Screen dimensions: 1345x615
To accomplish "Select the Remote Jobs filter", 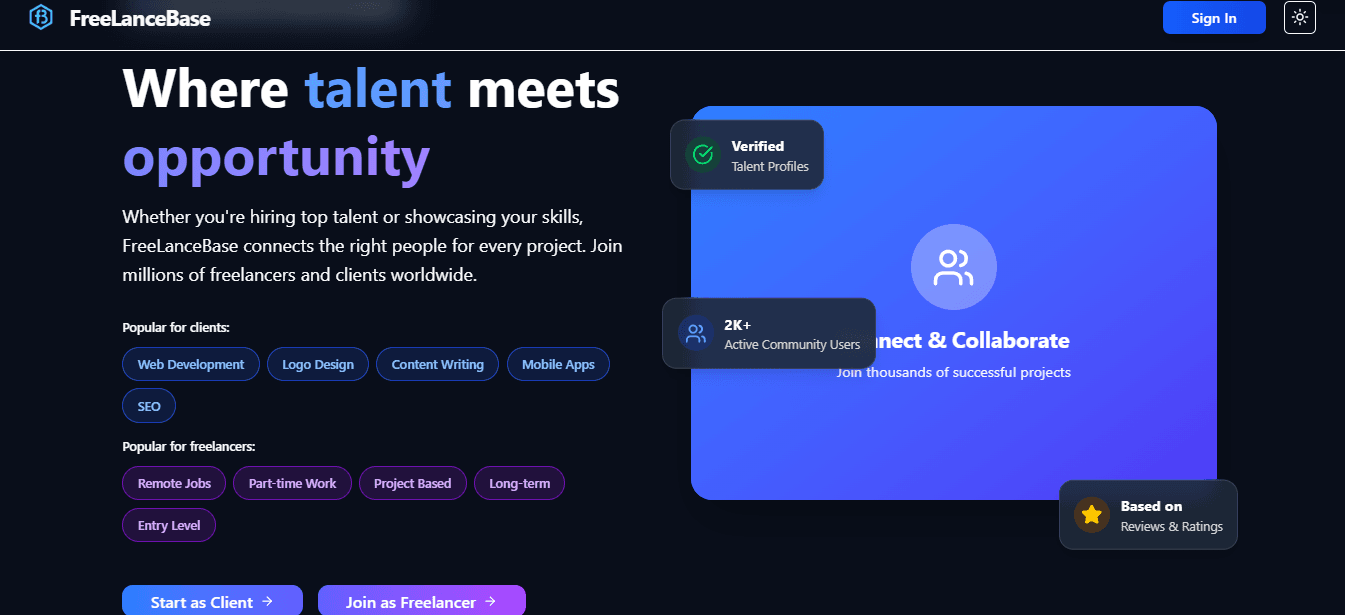I will [173, 483].
